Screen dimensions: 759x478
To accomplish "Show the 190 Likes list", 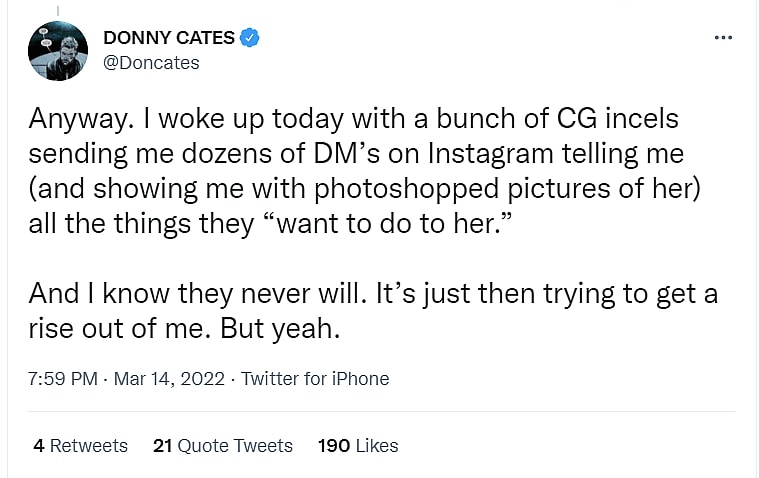I will pyautogui.click(x=357, y=445).
